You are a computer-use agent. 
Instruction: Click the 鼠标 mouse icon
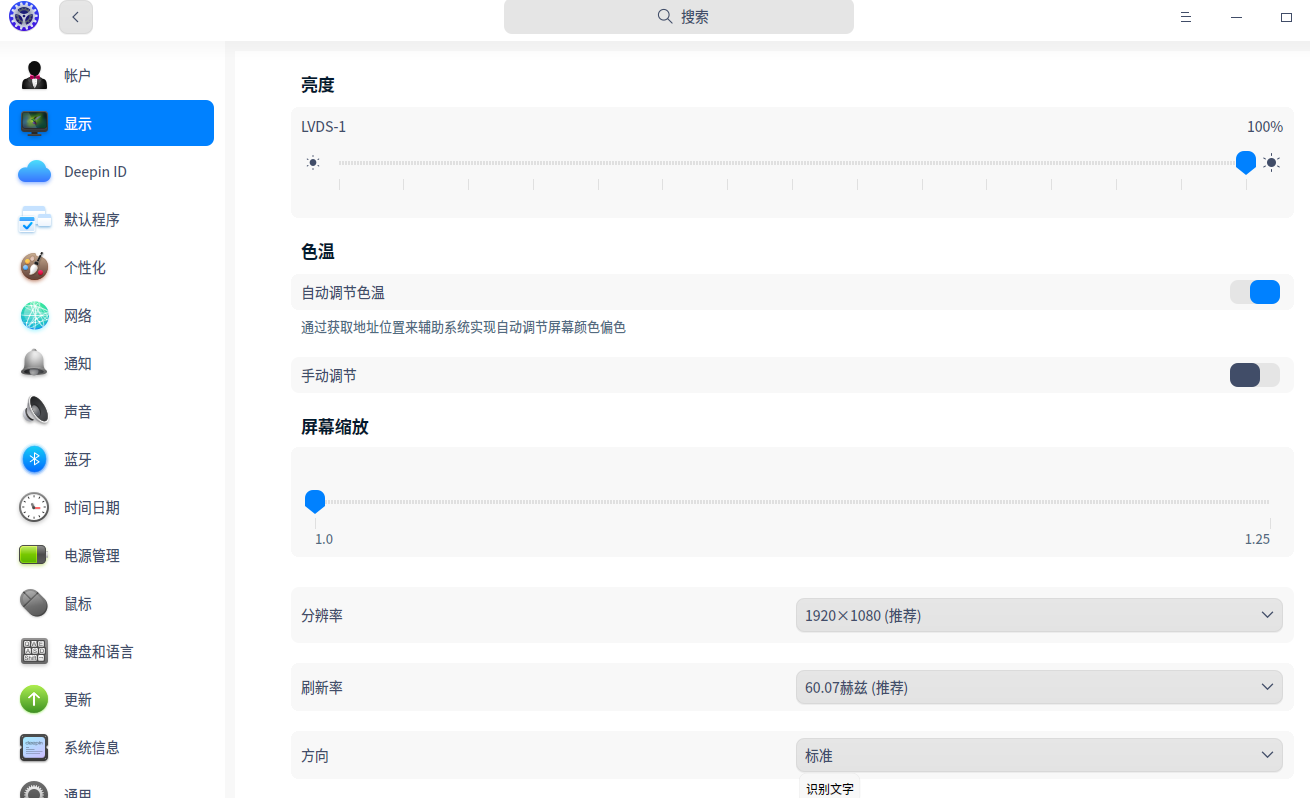tap(34, 604)
